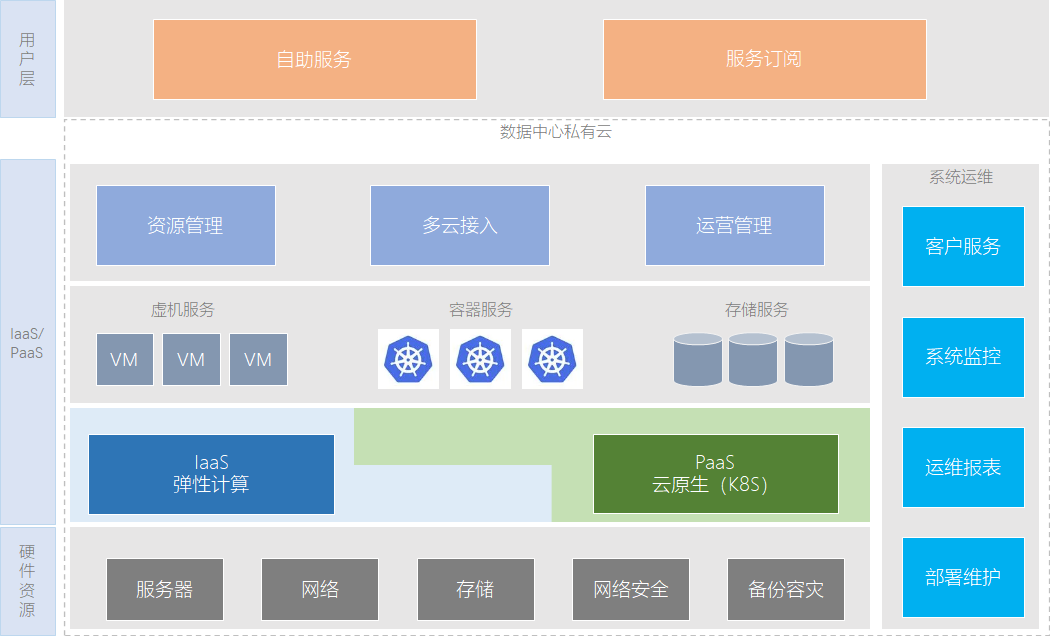Click the 备份容灾 hardware box
This screenshot has width=1050, height=636.
point(786,590)
